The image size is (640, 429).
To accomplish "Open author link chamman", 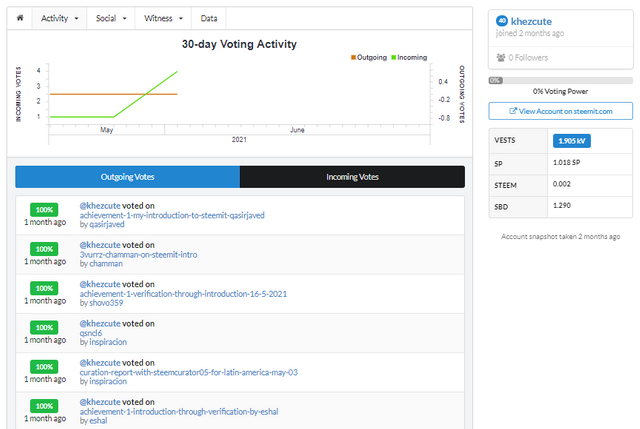I will [106, 264].
